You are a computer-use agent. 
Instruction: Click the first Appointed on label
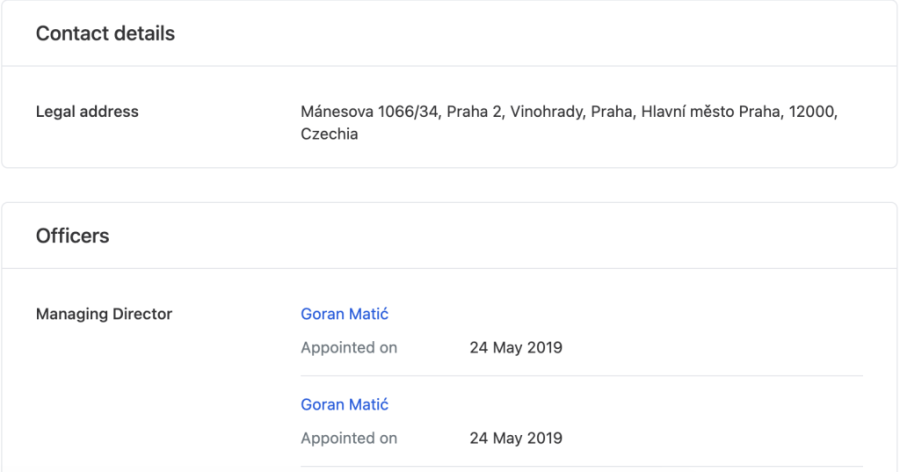coord(348,348)
